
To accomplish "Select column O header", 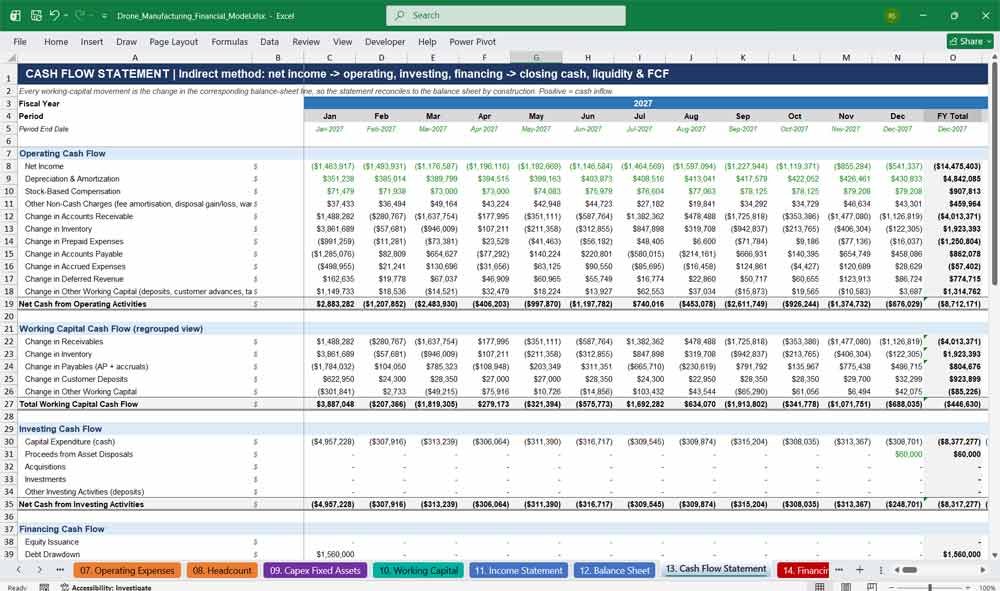I will [953, 57].
